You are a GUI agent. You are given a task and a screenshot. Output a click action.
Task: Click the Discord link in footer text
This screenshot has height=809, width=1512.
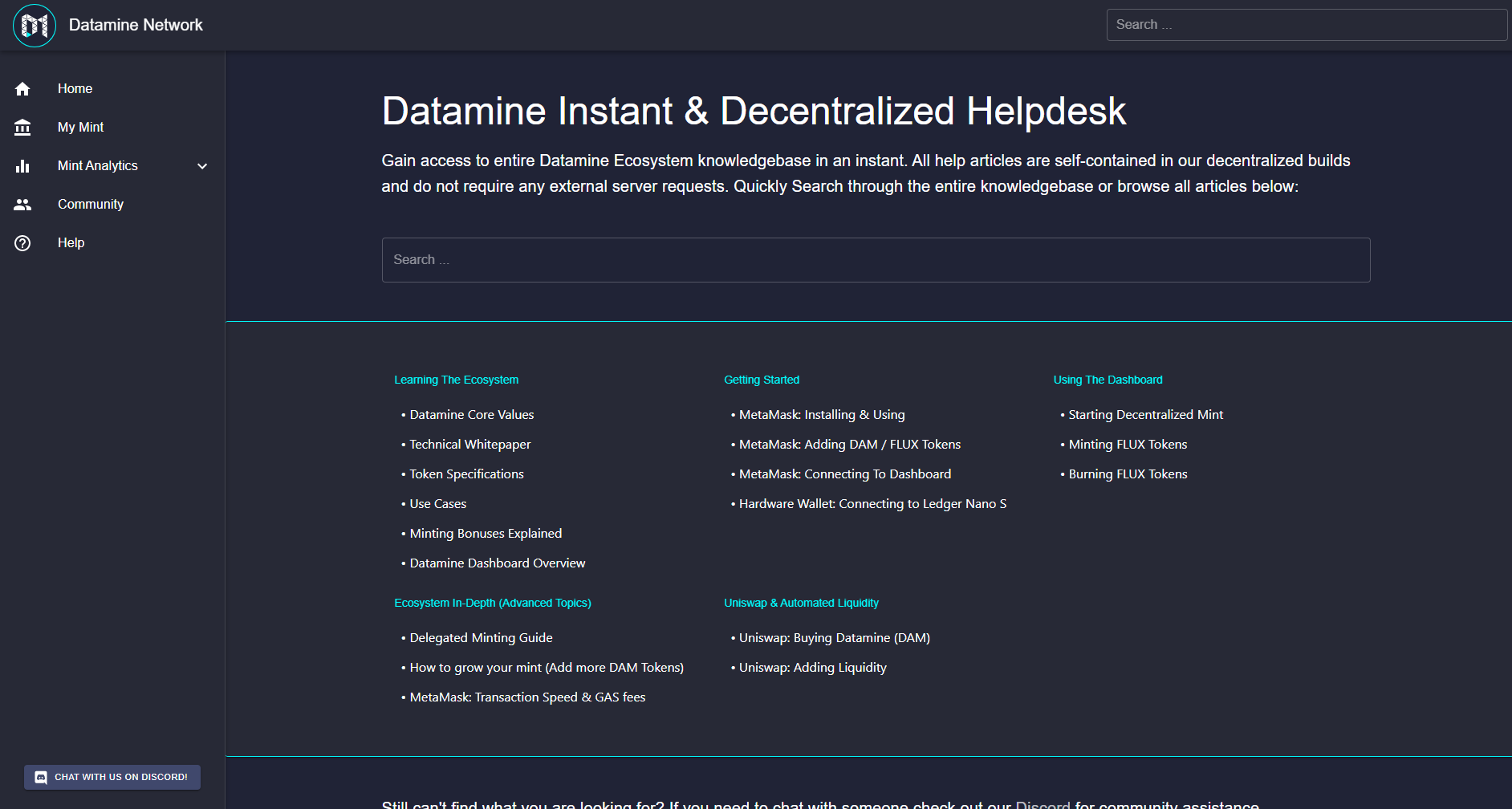pos(1043,804)
